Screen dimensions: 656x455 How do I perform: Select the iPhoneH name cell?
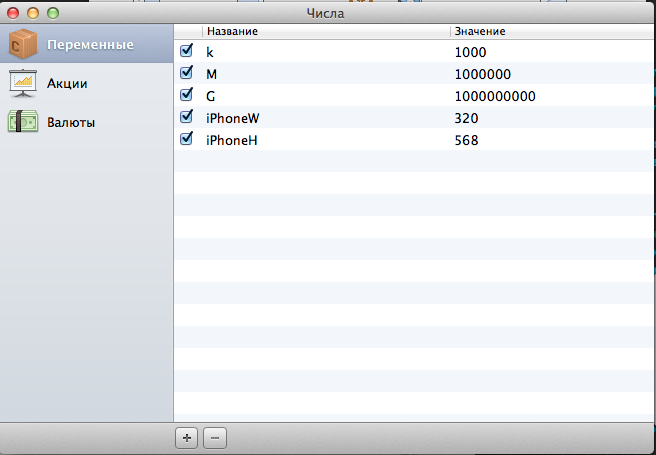pyautogui.click(x=231, y=141)
